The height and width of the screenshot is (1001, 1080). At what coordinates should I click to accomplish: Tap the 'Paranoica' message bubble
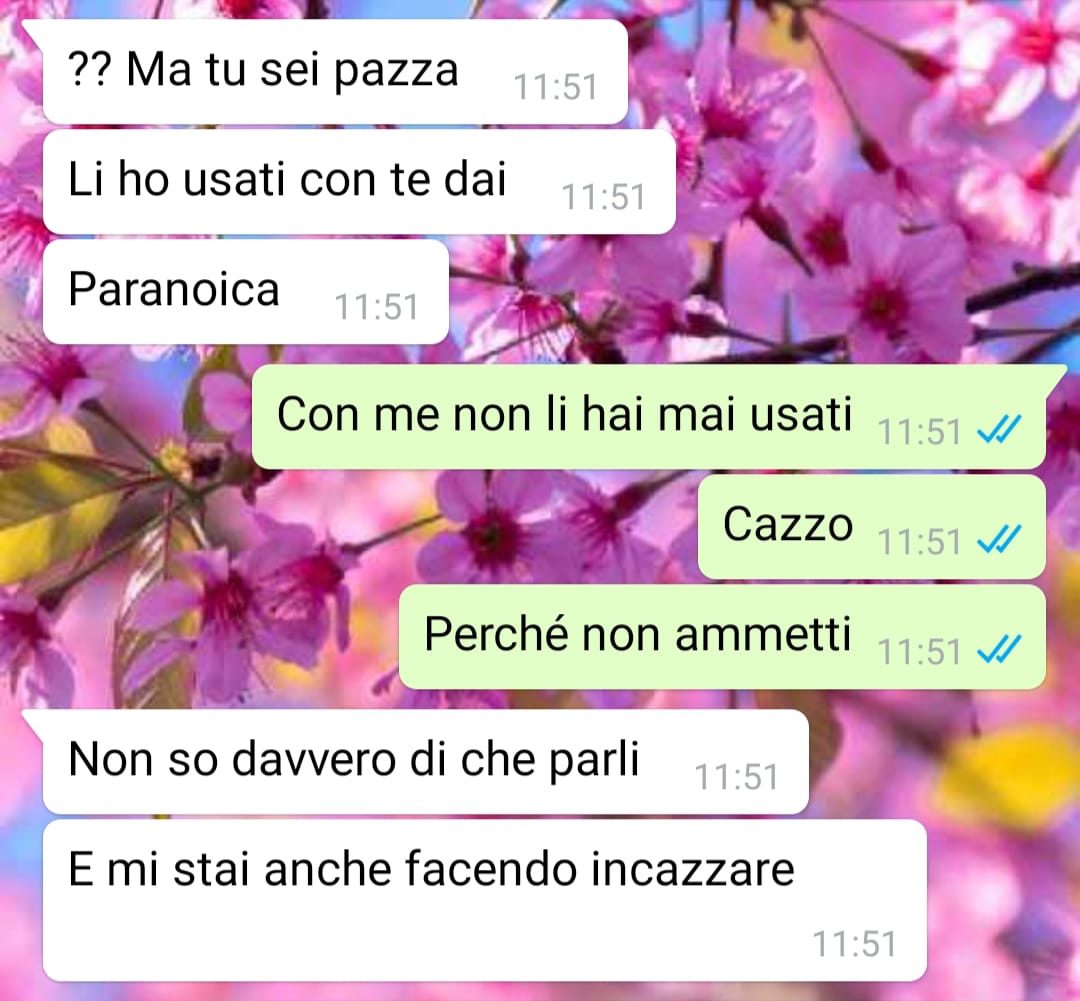[x=246, y=291]
